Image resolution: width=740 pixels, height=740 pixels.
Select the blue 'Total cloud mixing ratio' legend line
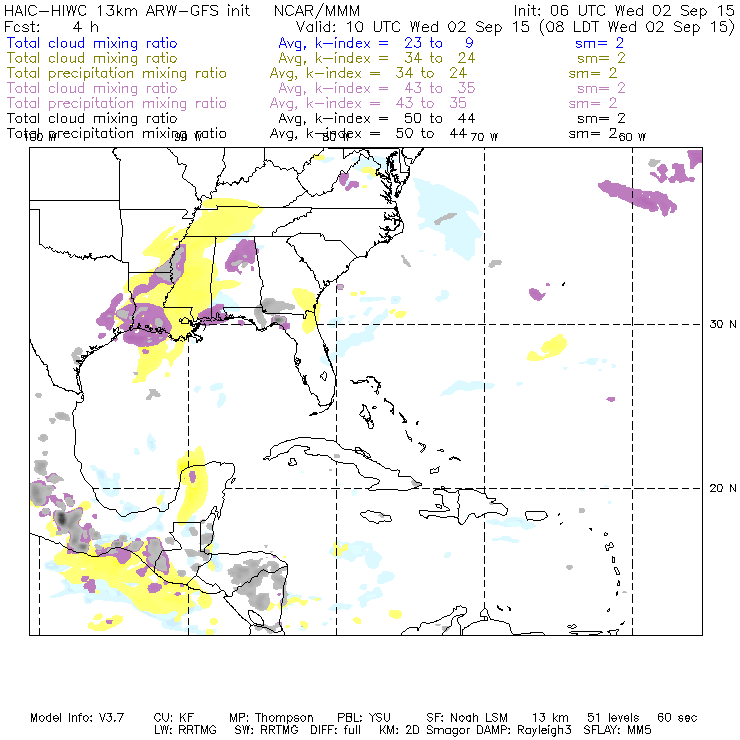coord(92,43)
